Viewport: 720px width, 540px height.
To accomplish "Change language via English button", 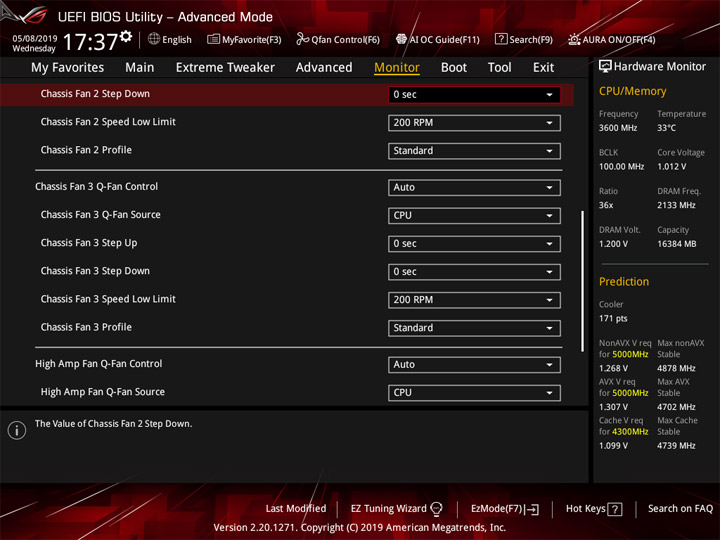I will (170, 39).
